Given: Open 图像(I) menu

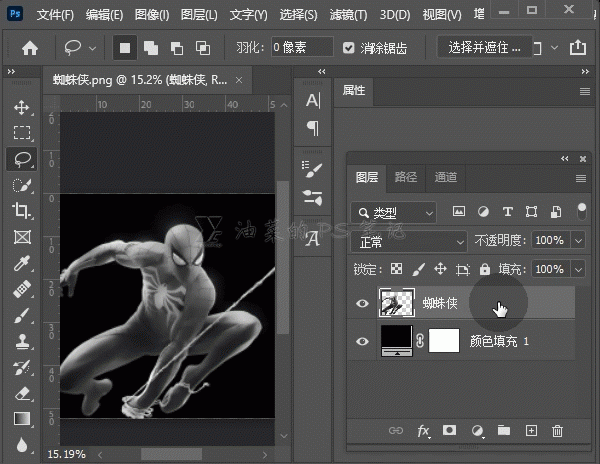Looking at the screenshot, I should coord(152,15).
